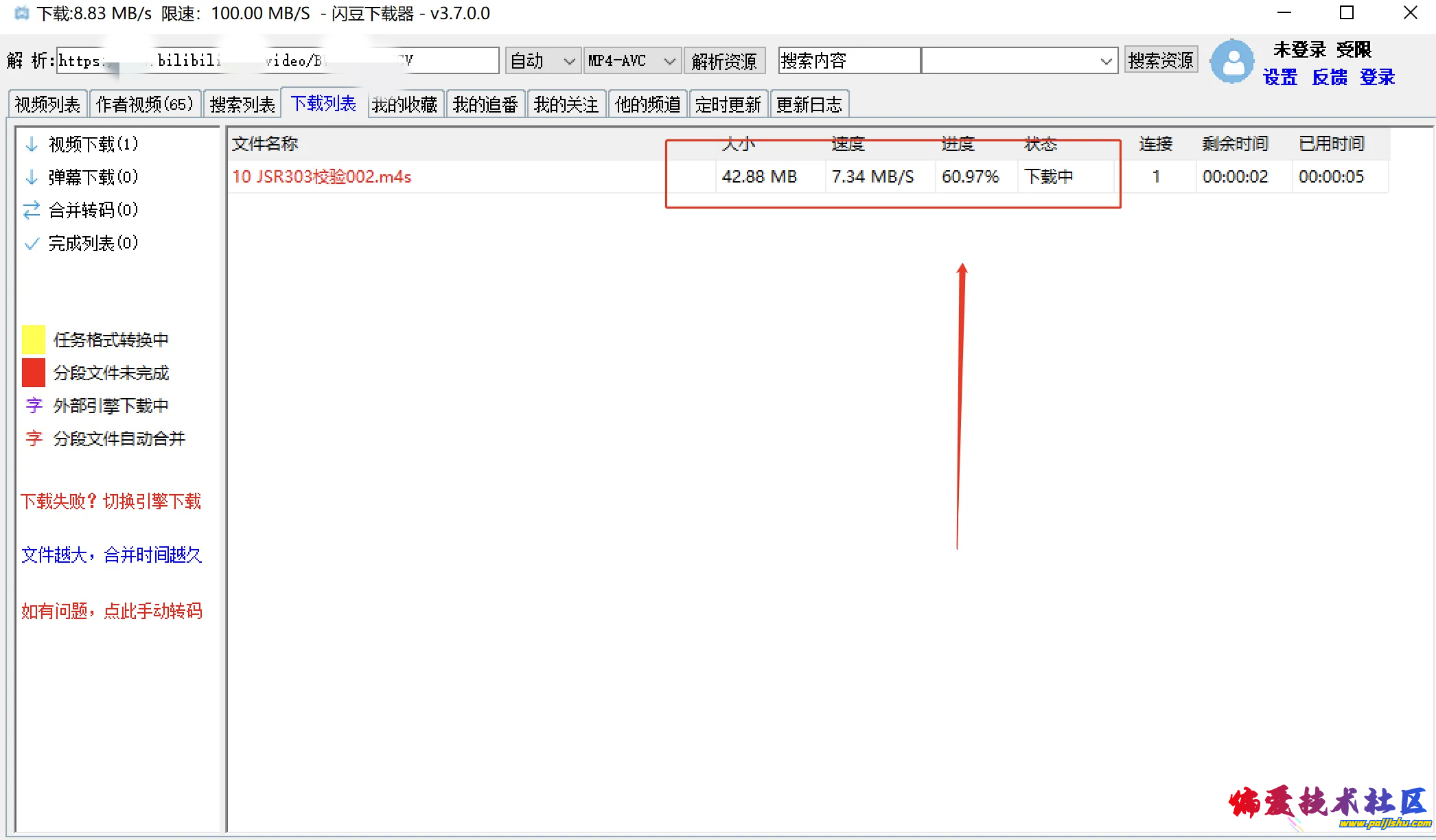1436x840 pixels.
Task: Click the video download arrow icon
Action: 32,144
